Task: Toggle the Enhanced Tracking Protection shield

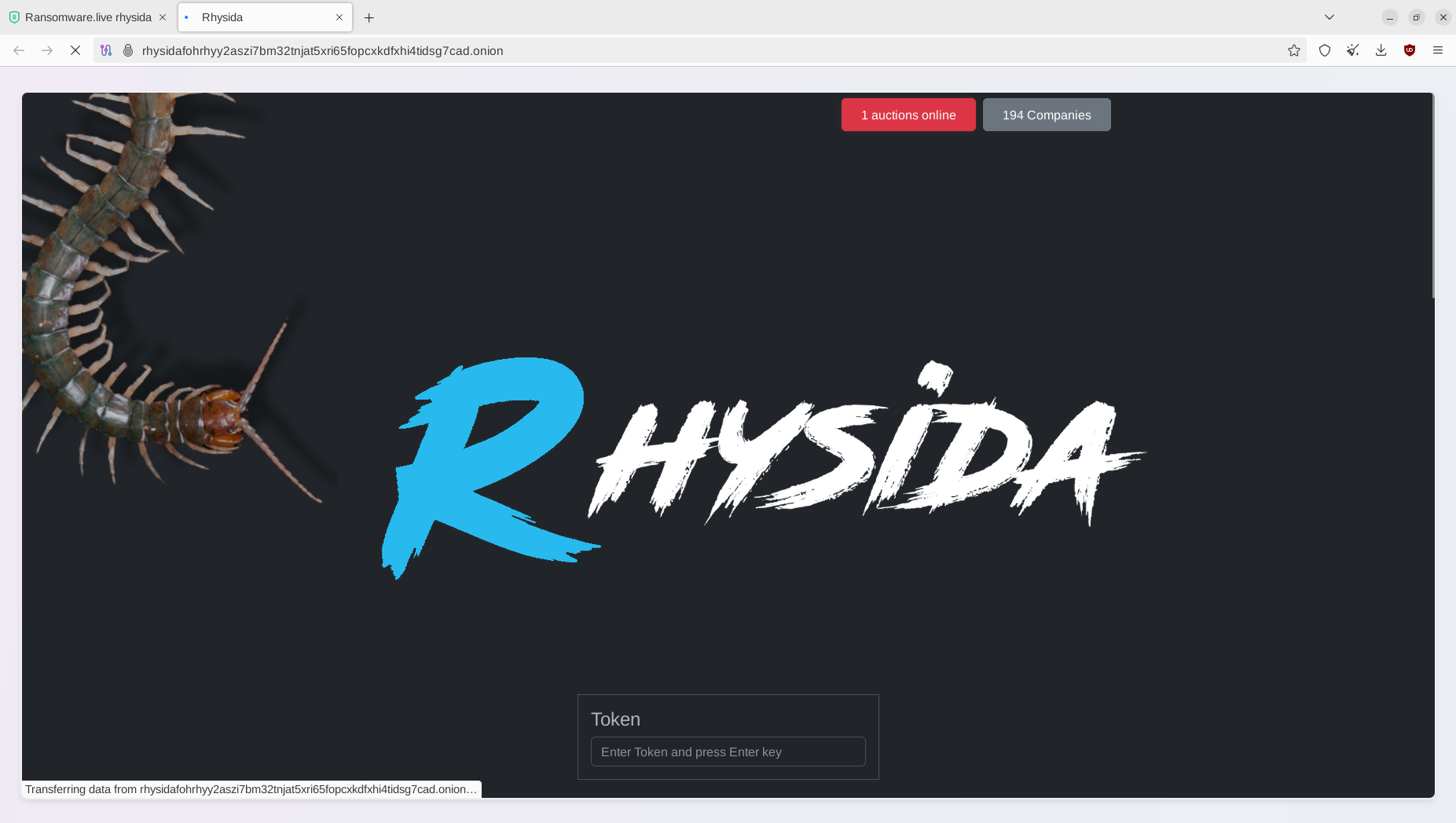Action: click(1325, 50)
